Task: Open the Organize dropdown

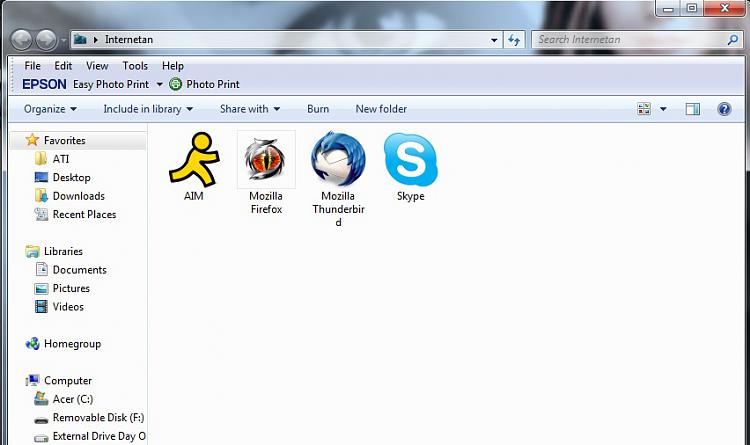Action: click(x=50, y=109)
